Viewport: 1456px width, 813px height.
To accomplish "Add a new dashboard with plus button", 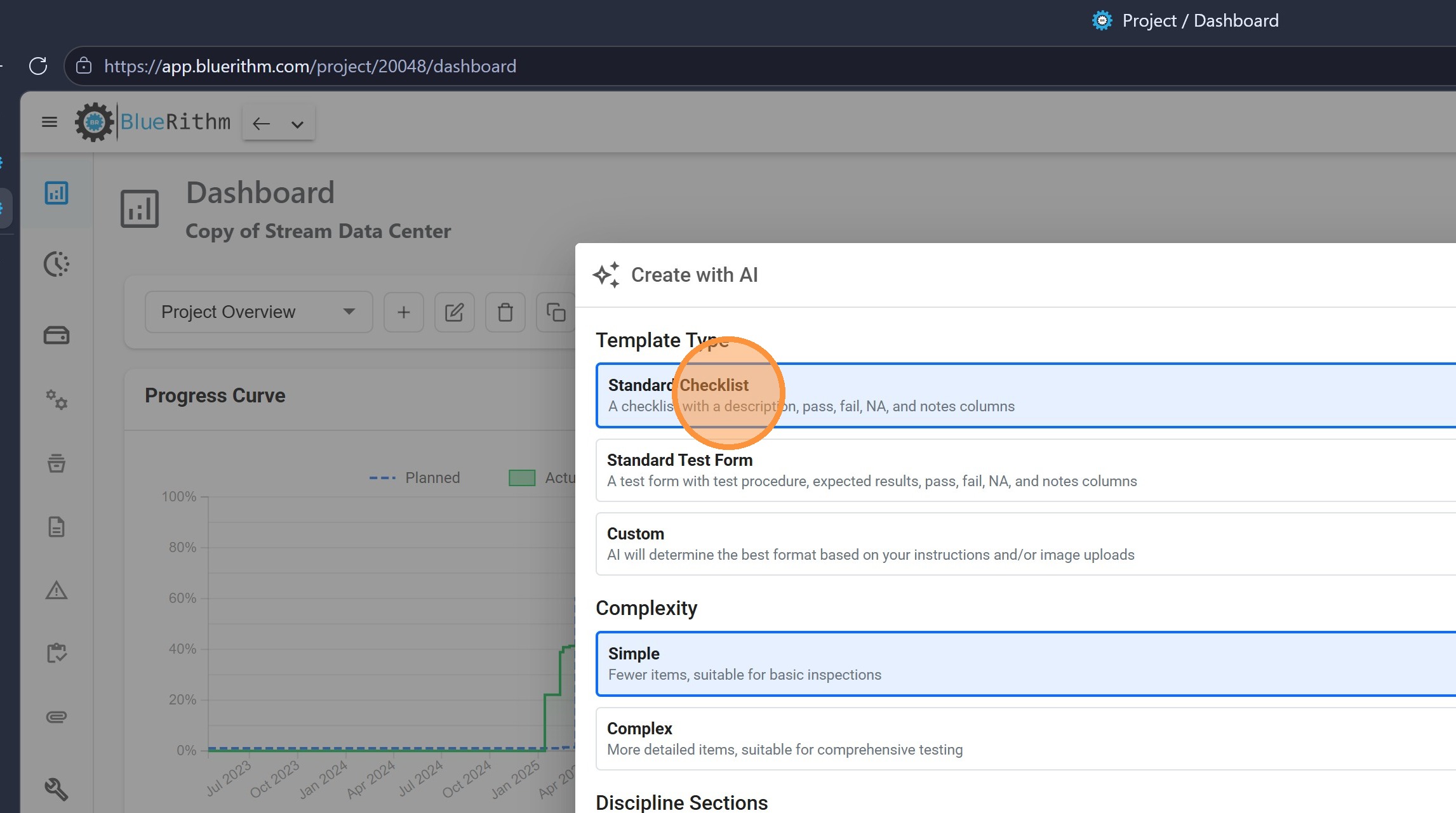I will tap(404, 312).
